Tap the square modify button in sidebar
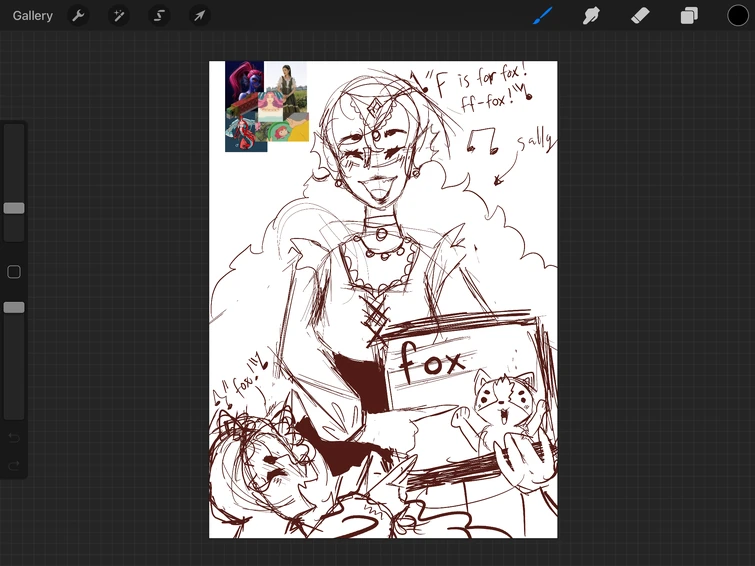Screen dimensions: 755x566 pos(14,272)
